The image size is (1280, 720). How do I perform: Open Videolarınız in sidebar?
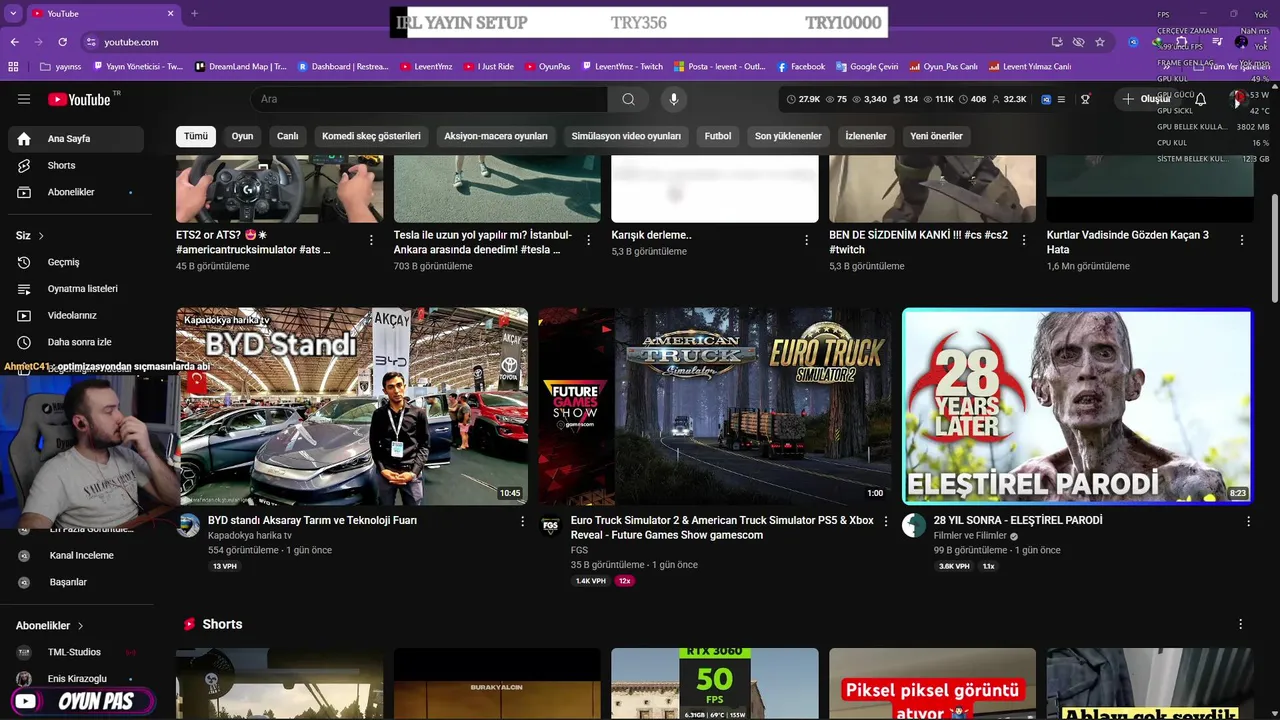pos(76,315)
